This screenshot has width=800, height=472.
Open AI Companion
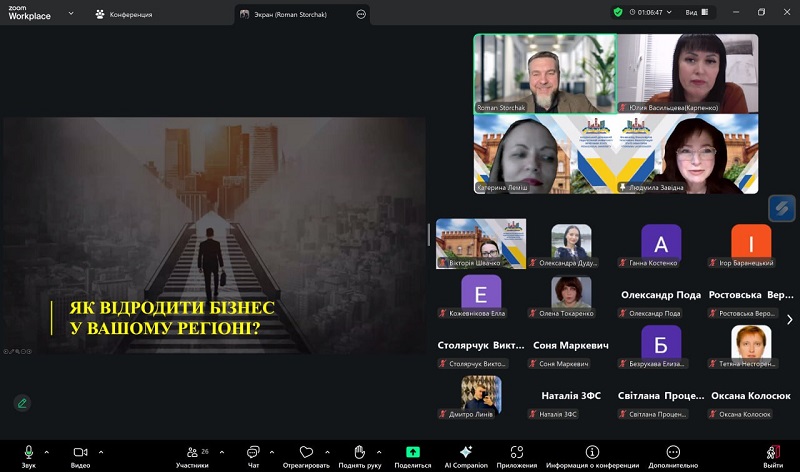(x=465, y=454)
